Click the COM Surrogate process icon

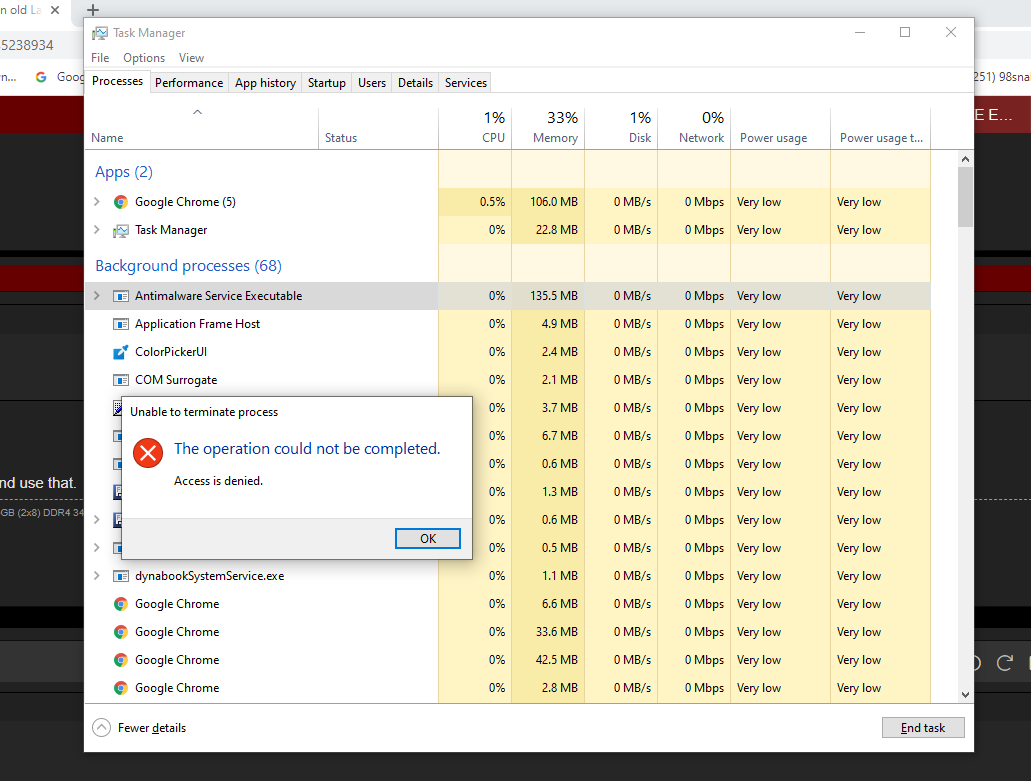(121, 380)
